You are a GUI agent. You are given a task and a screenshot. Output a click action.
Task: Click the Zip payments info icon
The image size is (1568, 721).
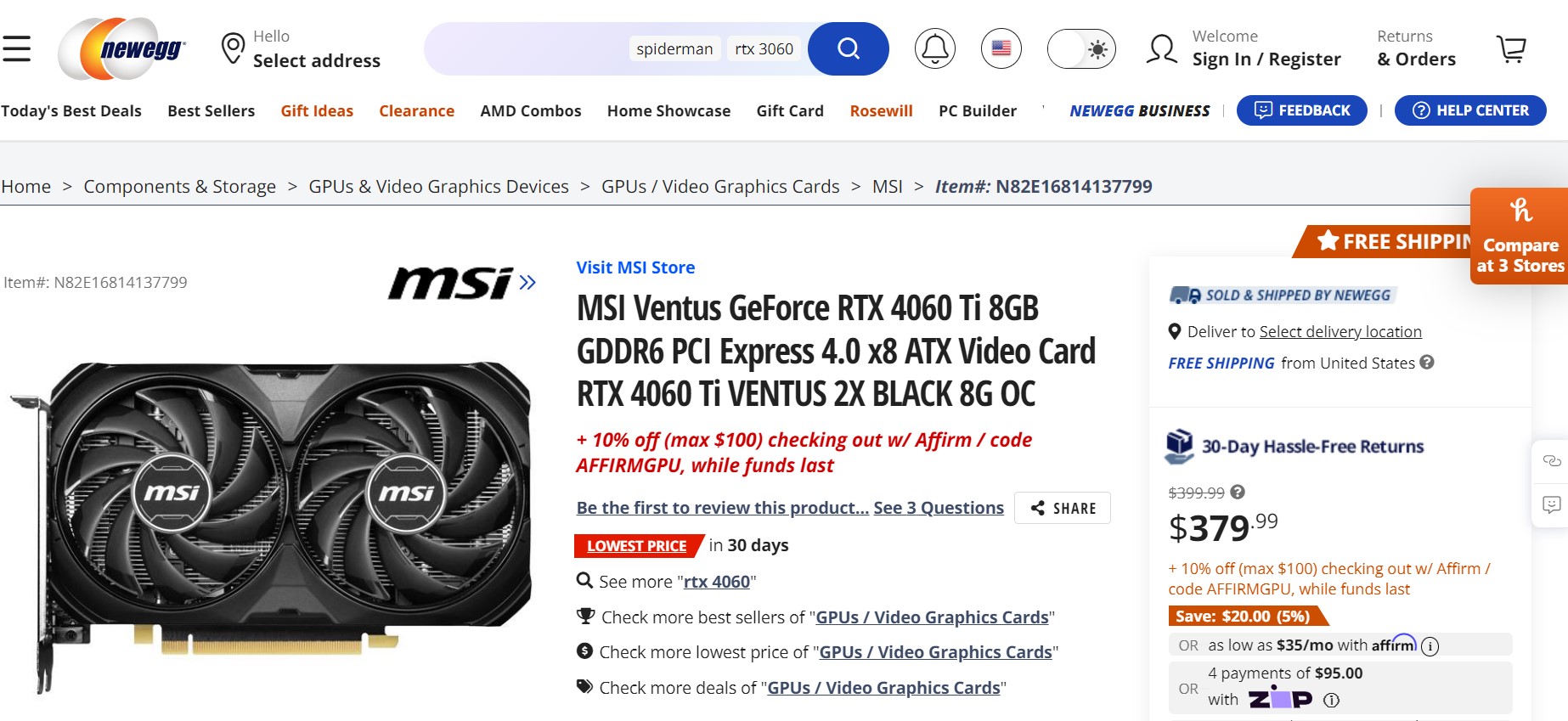click(x=1332, y=700)
